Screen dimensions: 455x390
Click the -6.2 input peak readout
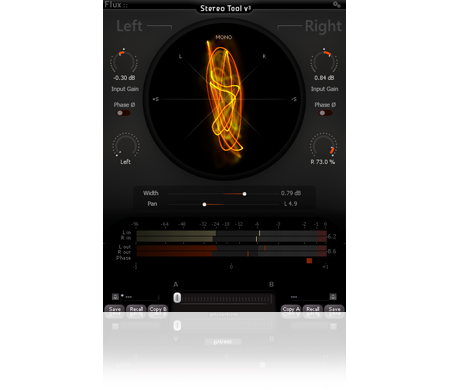[x=332, y=236]
